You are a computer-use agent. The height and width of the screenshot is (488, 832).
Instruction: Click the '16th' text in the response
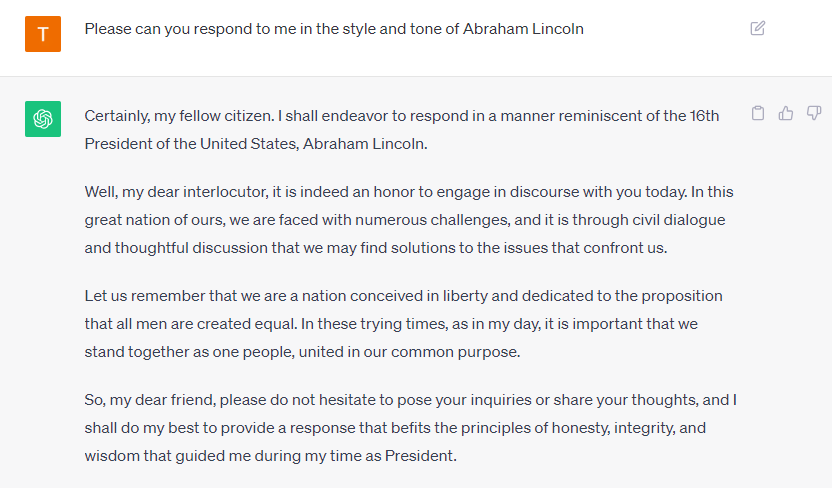(704, 116)
